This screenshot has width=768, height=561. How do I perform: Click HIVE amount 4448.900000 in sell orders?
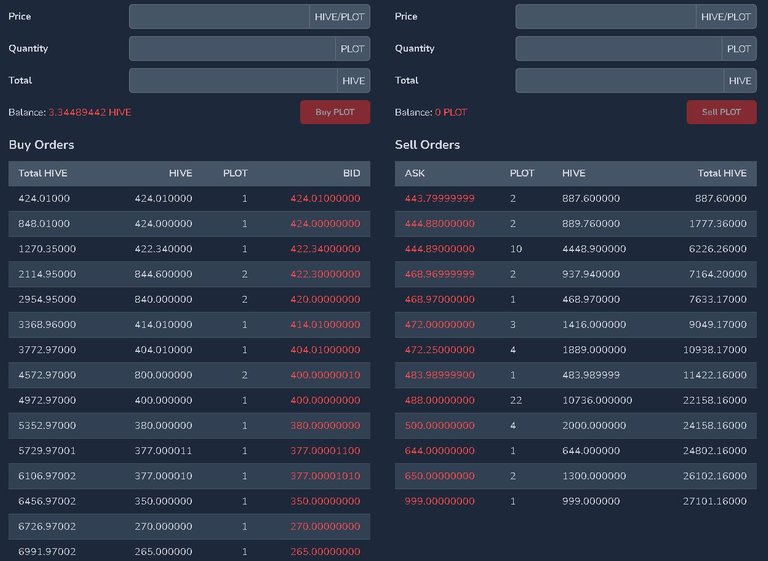click(594, 249)
